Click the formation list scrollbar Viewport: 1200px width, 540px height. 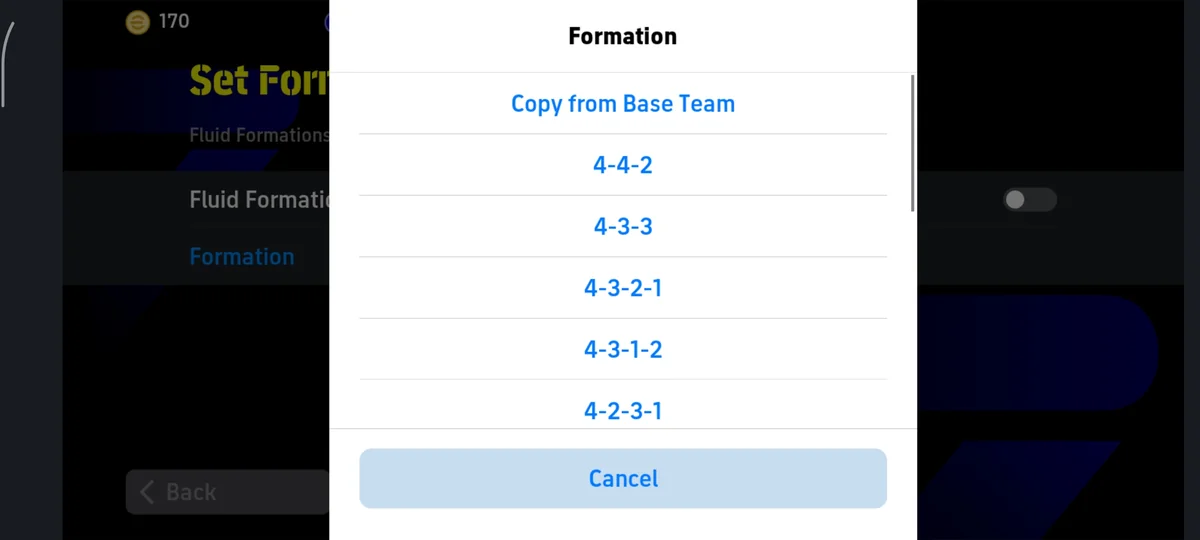coord(912,142)
